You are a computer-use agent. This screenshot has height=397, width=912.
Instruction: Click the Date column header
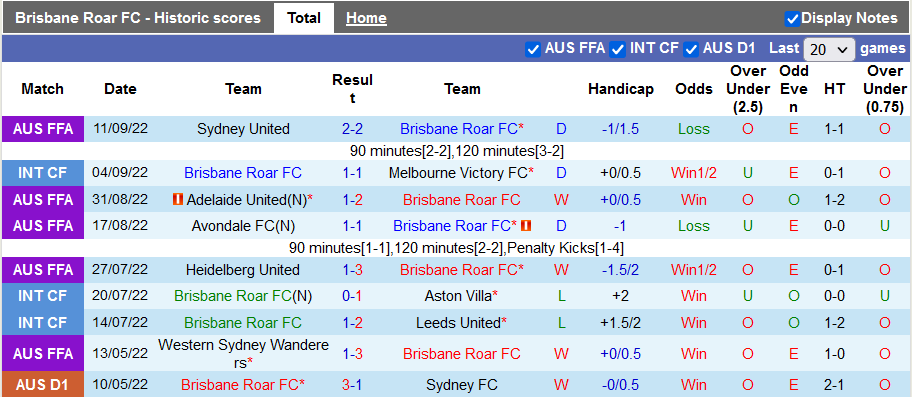(120, 89)
